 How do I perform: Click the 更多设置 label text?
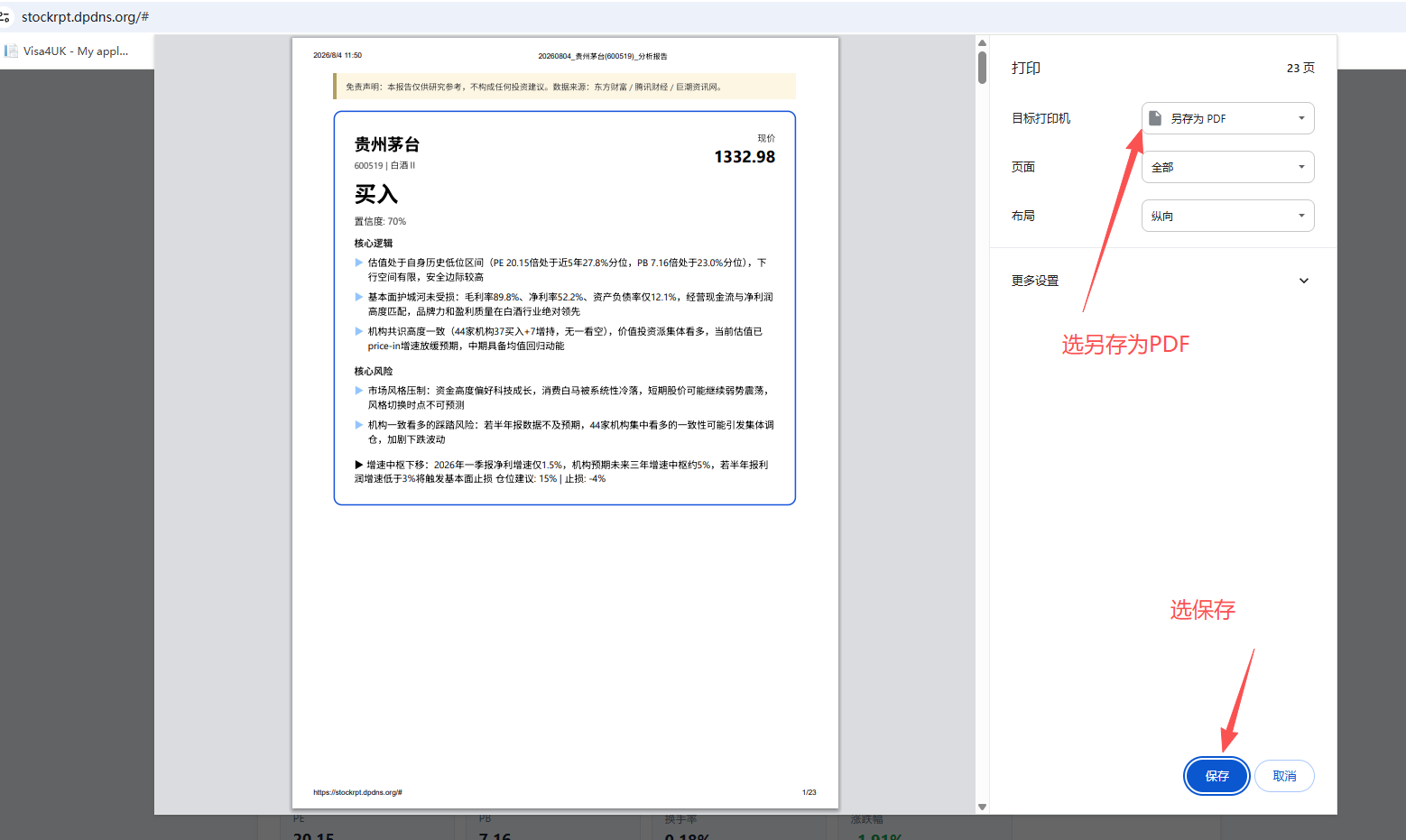pyautogui.click(x=1035, y=281)
